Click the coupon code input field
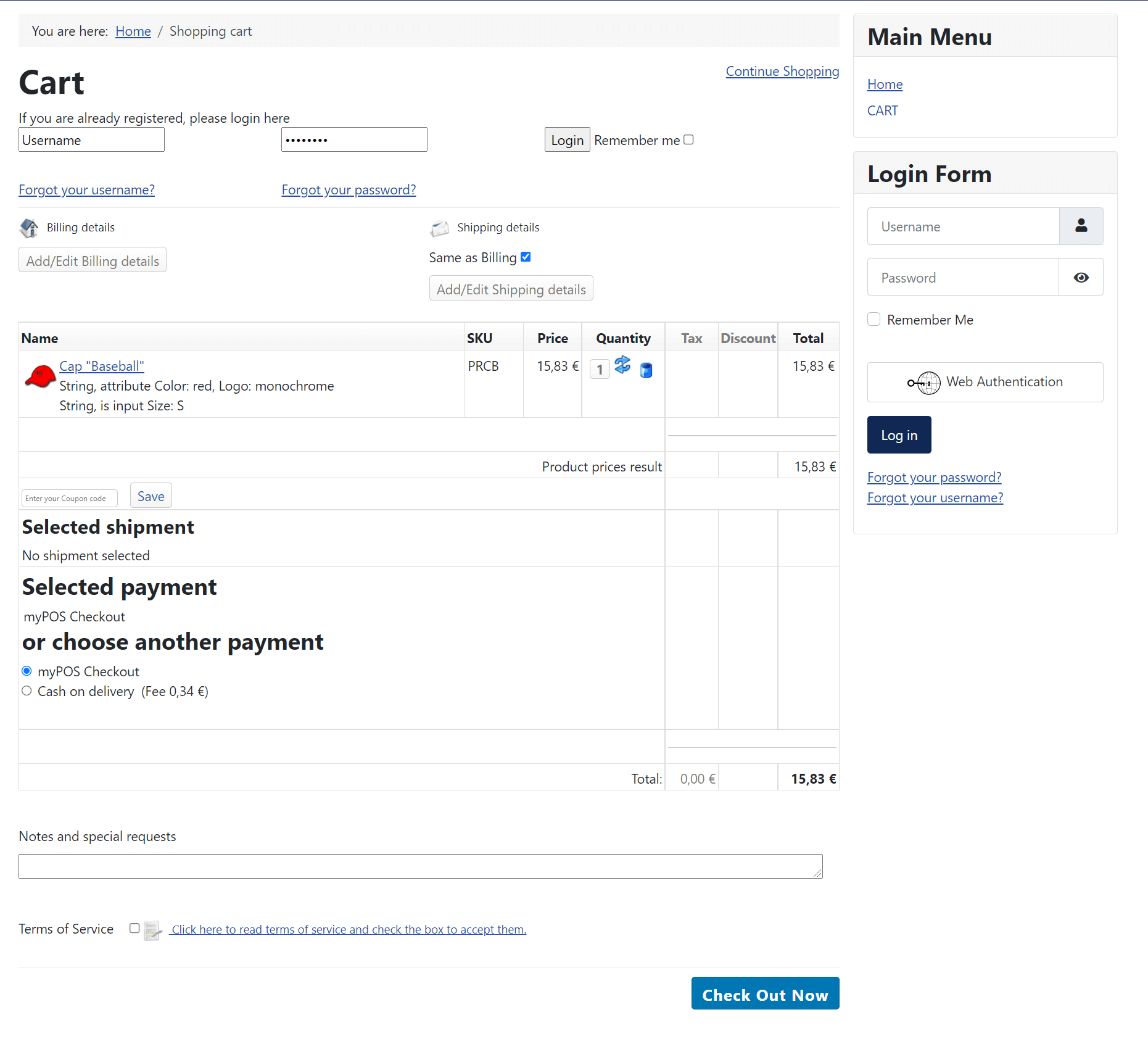Image resolution: width=1148 pixels, height=1057 pixels. pos(68,498)
